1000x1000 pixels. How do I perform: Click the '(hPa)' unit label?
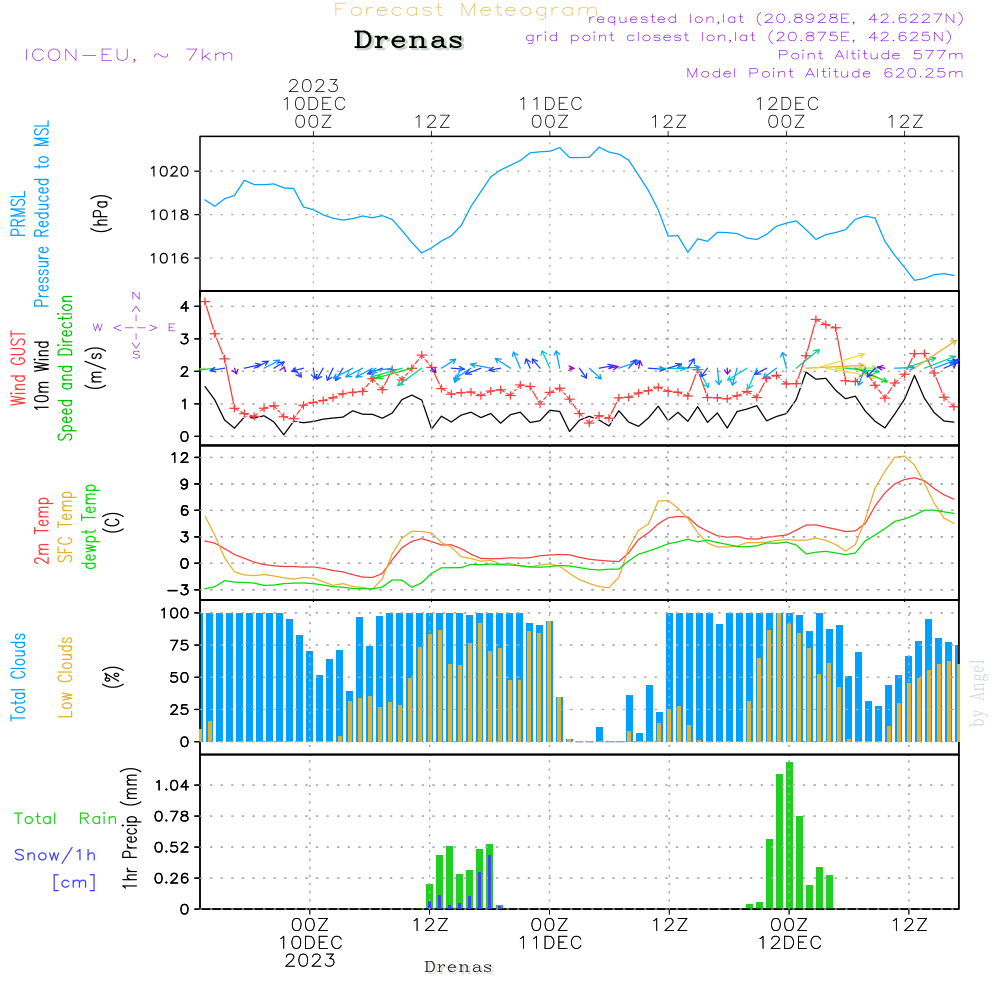(101, 213)
